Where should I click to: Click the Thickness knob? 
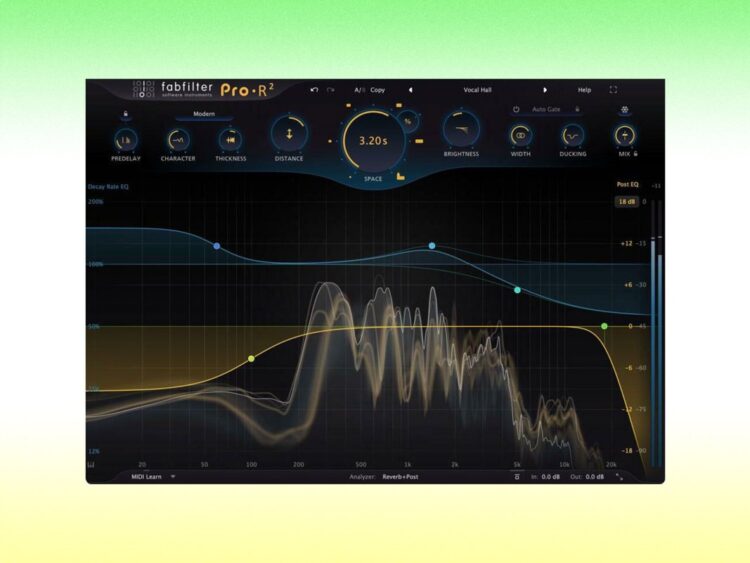[231, 140]
